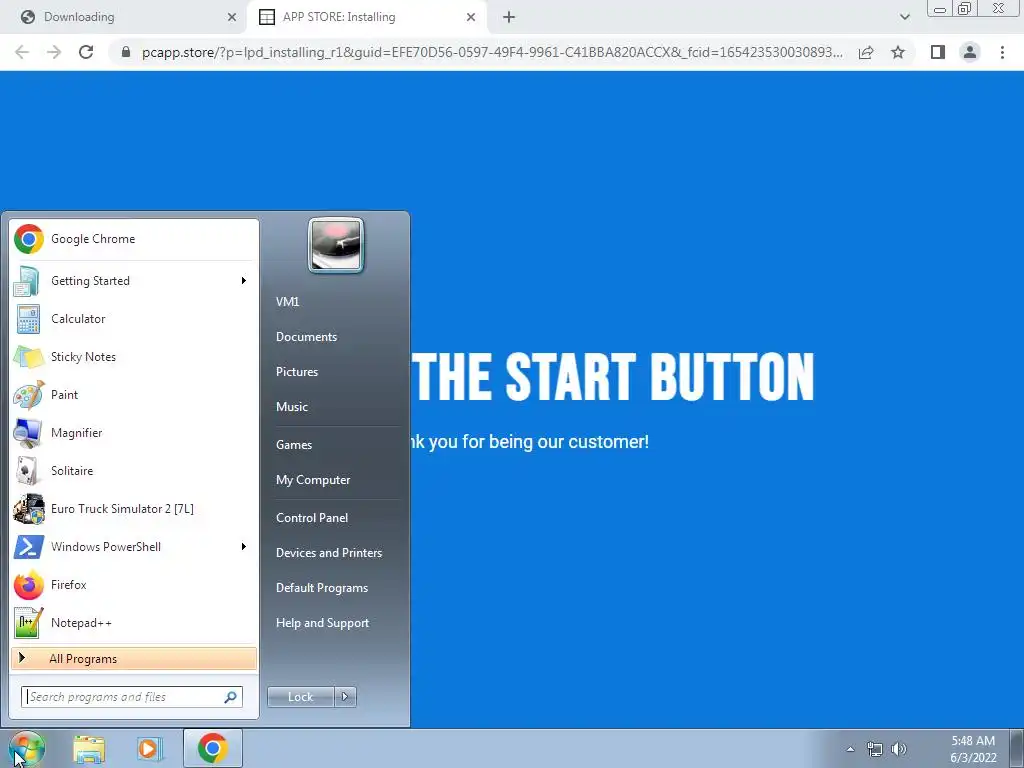Close the Downloading tab
Image resolution: width=1024 pixels, height=768 pixels.
pos(232,18)
